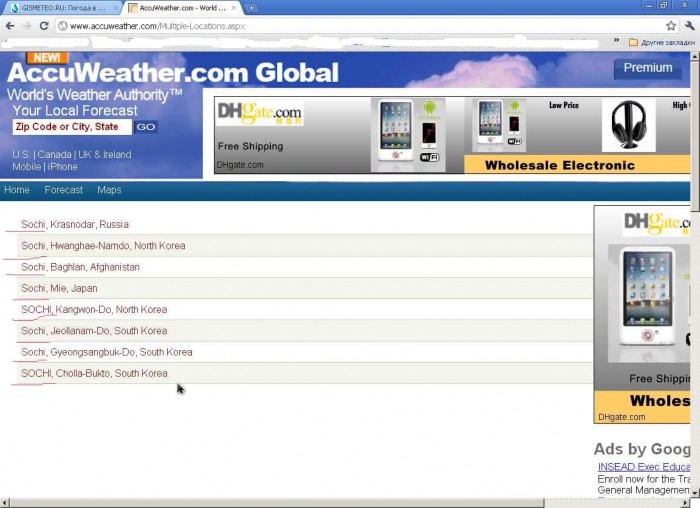
Task: Switch to the GISMETEO.RU tab
Action: tap(62, 8)
